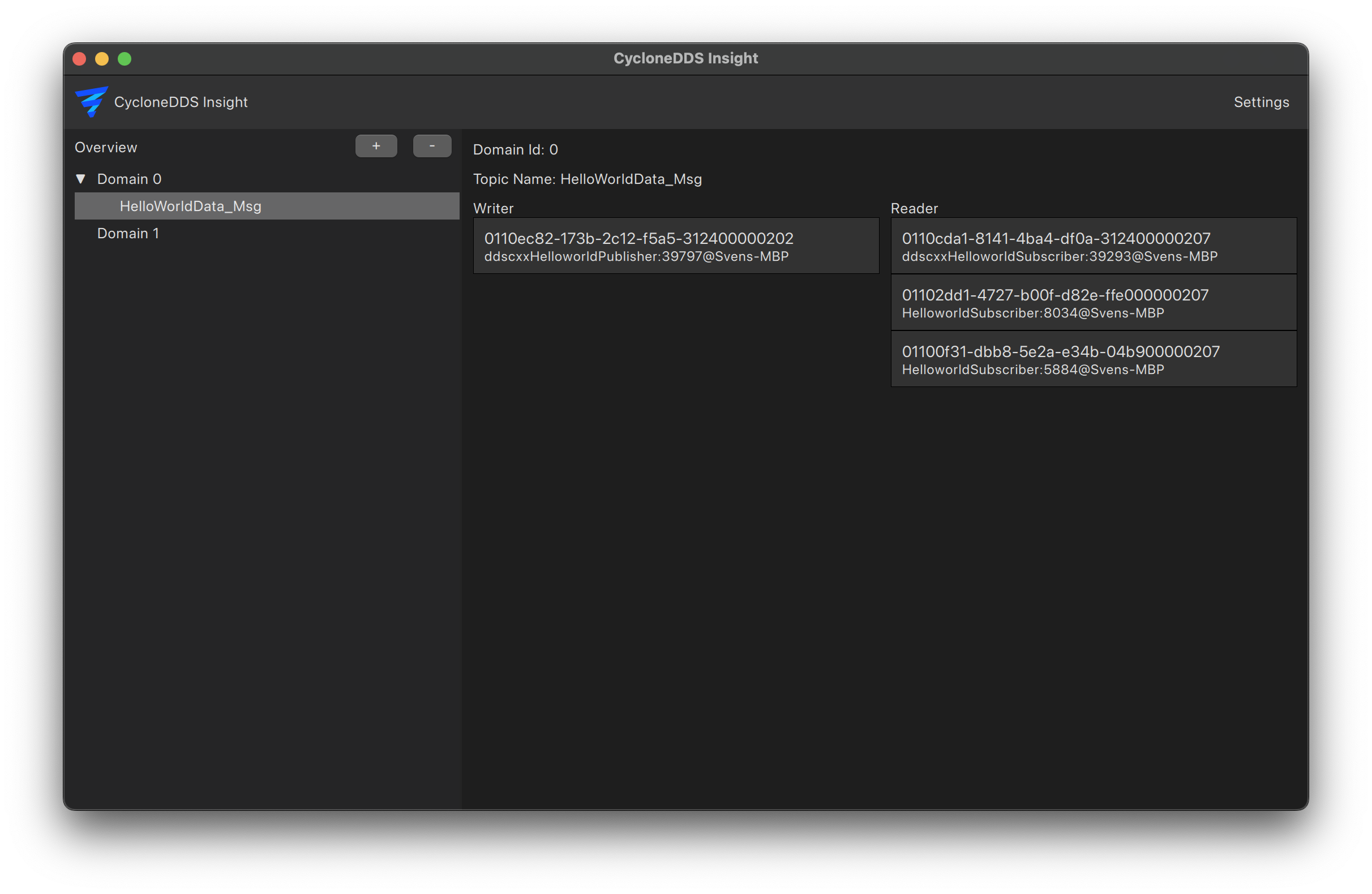Viewport: 1372px width, 894px height.
Task: Add a domain with the plus button
Action: (x=376, y=147)
